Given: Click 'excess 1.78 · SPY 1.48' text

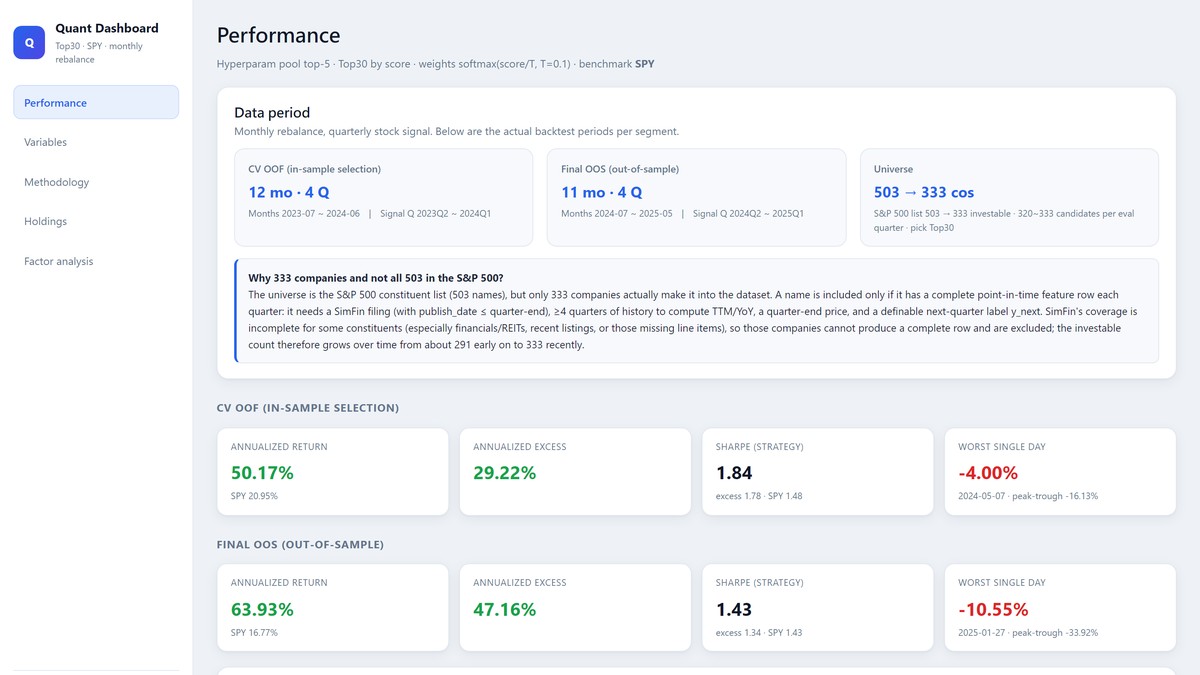Looking at the screenshot, I should point(759,496).
